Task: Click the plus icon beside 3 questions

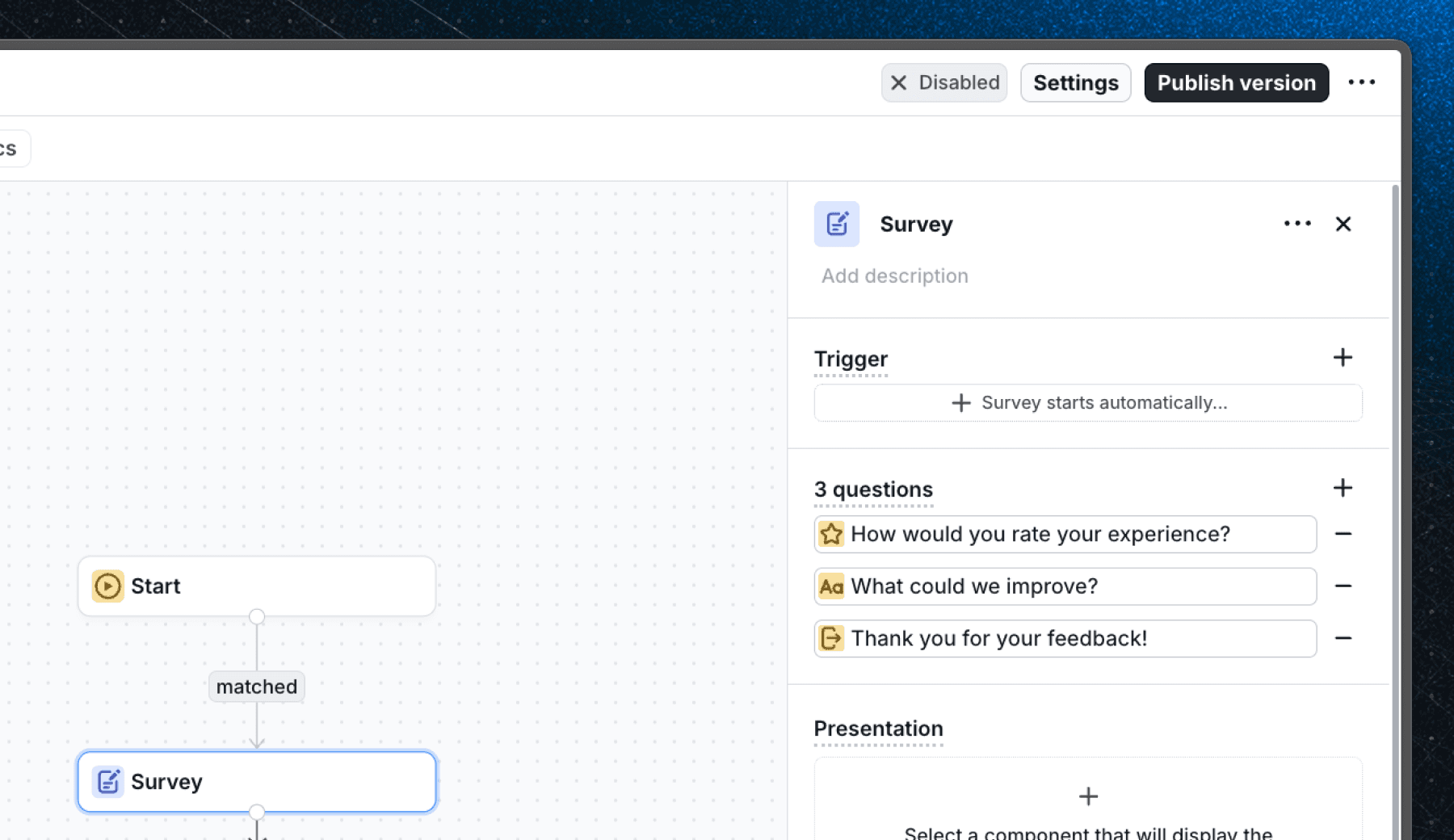Action: (x=1343, y=488)
